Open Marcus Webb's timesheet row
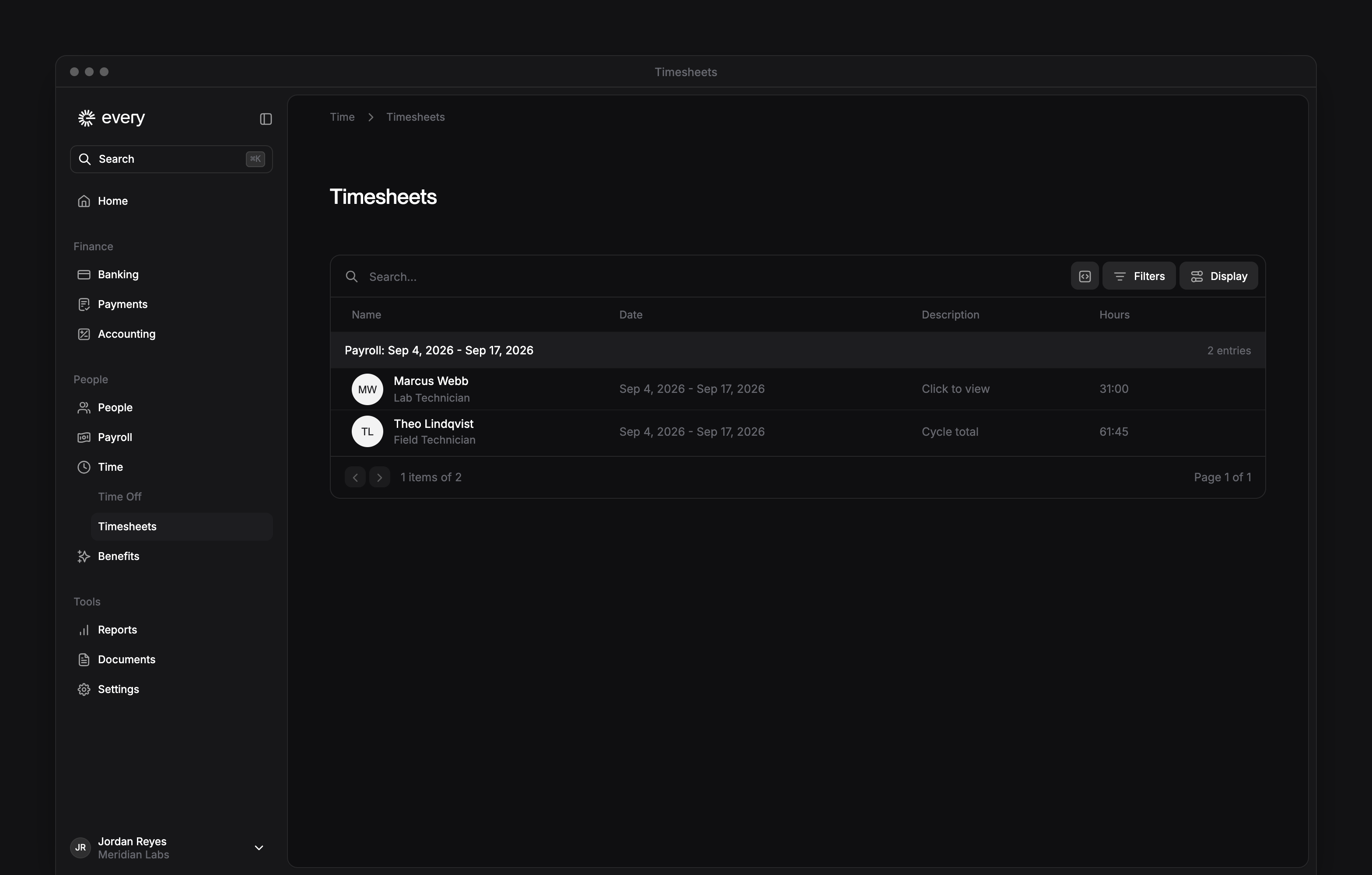Viewport: 1372px width, 875px height. click(x=797, y=389)
